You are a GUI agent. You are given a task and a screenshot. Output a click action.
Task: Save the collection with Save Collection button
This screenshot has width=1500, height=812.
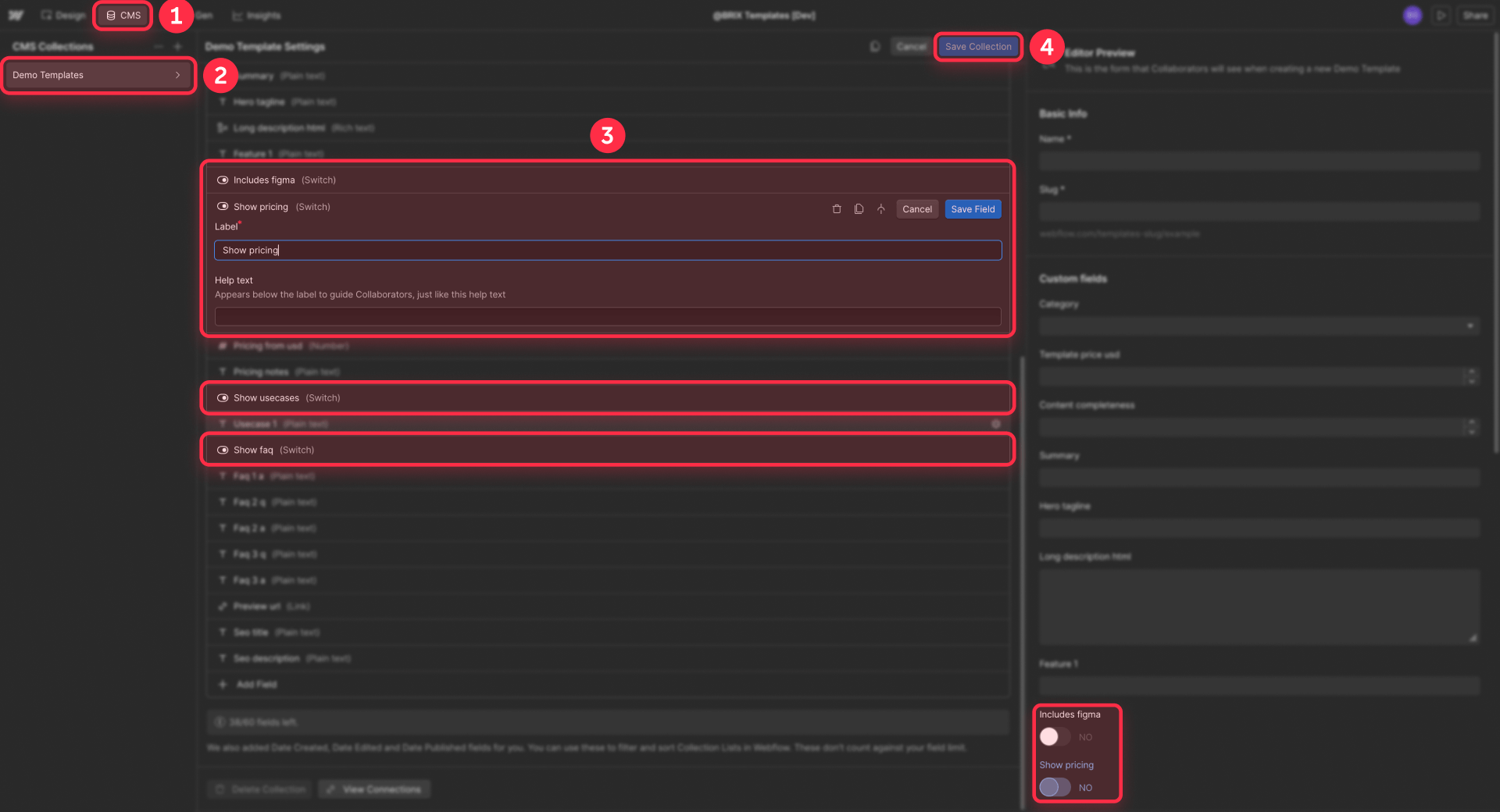977,46
